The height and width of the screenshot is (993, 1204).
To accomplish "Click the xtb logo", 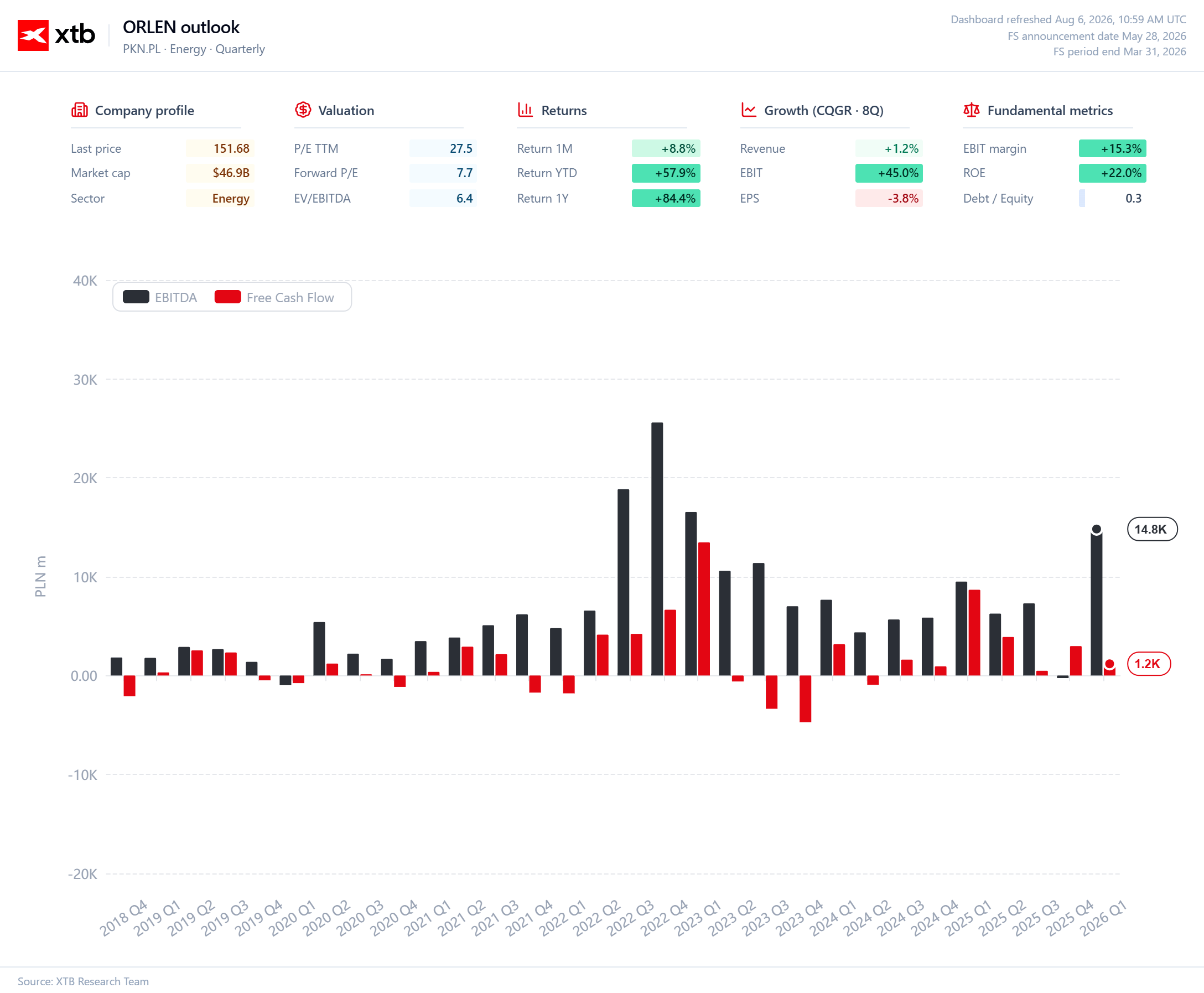I will pos(56,35).
